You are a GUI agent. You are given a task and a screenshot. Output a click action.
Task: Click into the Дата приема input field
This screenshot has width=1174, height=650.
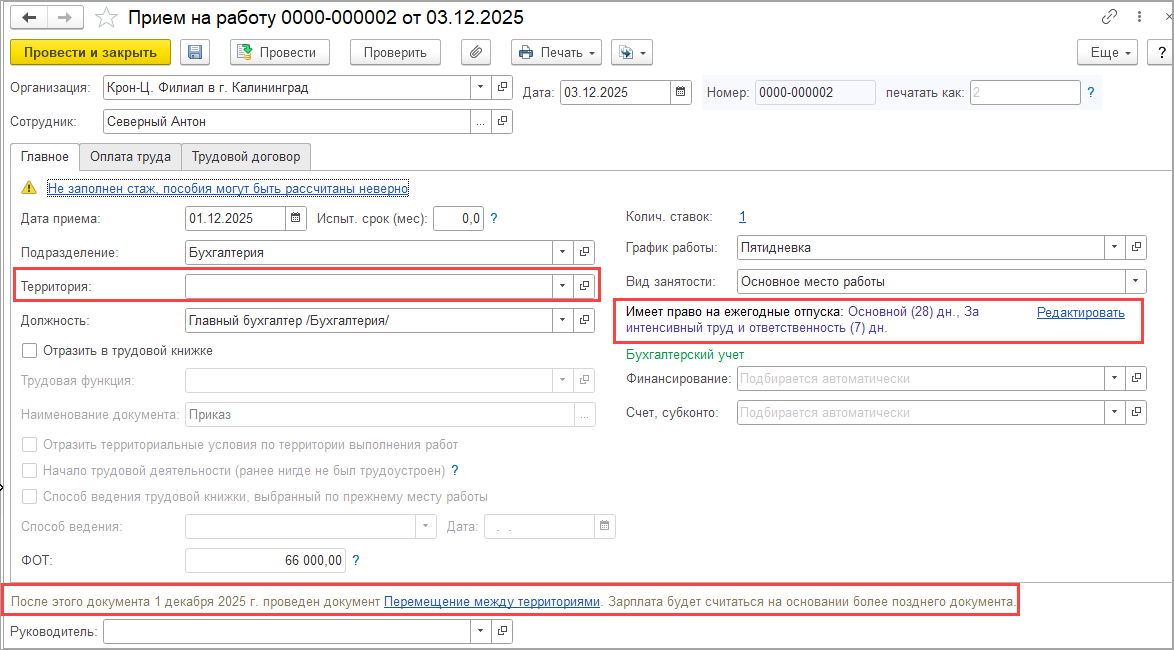tap(235, 218)
